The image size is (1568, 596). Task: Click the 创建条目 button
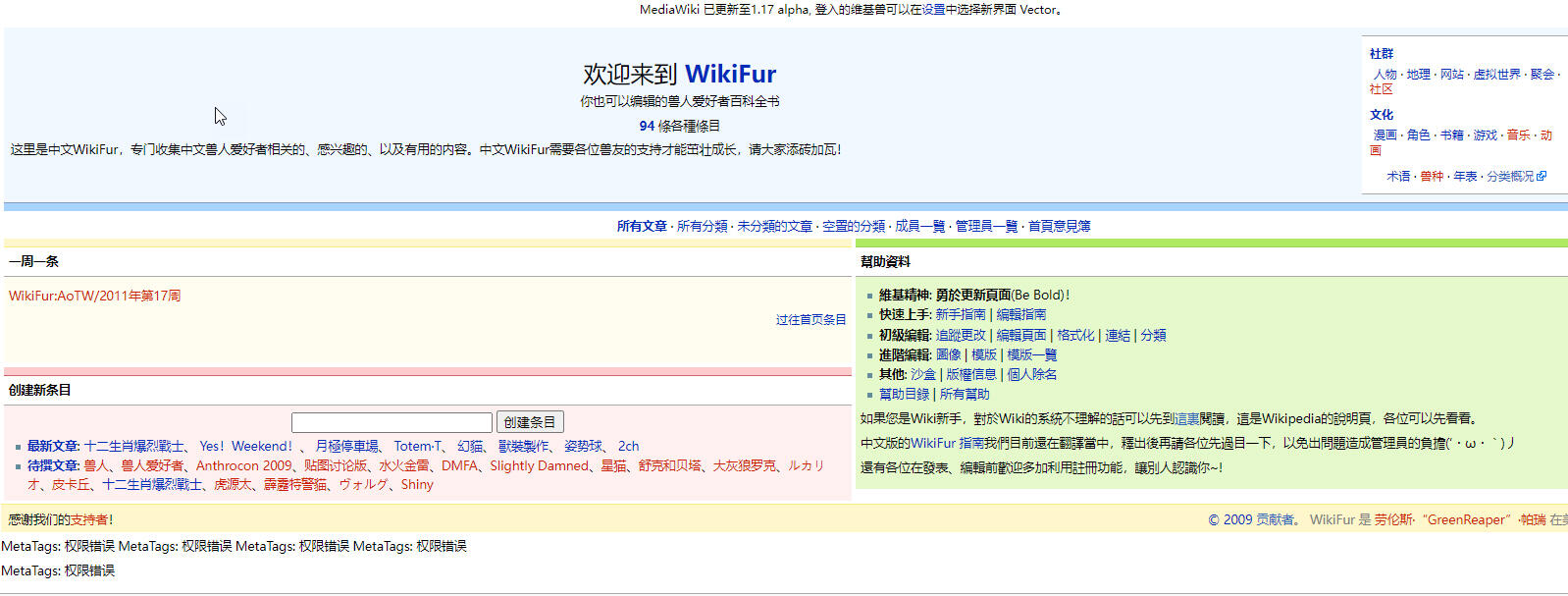[529, 422]
